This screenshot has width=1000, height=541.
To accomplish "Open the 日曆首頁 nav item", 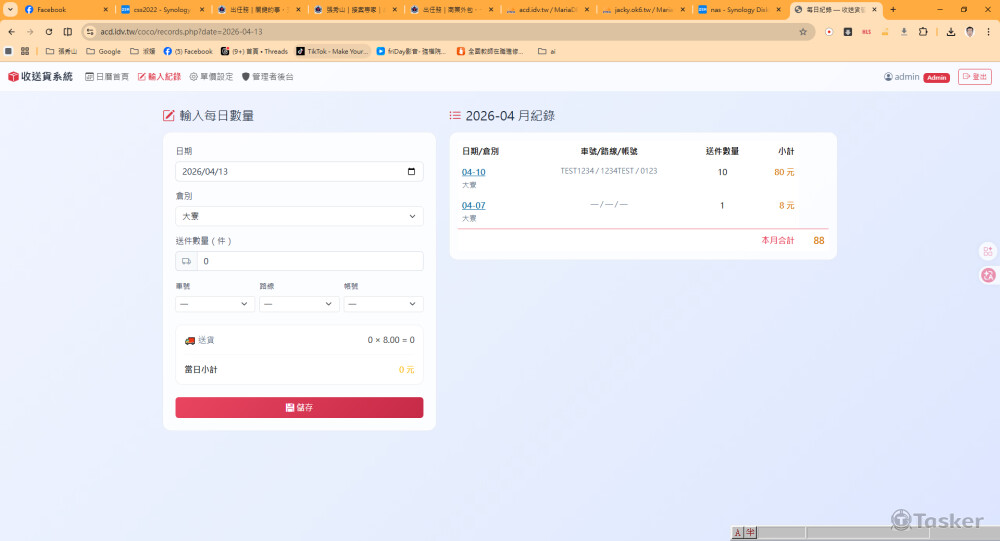I will (107, 77).
